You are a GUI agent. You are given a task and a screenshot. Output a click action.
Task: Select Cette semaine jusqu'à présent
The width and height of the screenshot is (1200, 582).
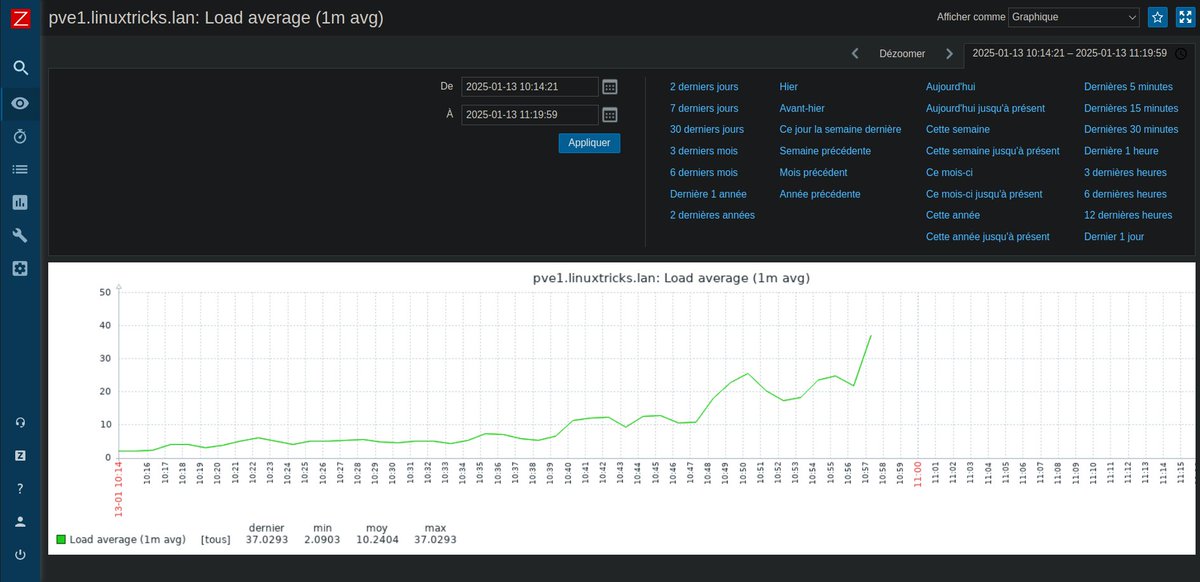[x=993, y=151]
